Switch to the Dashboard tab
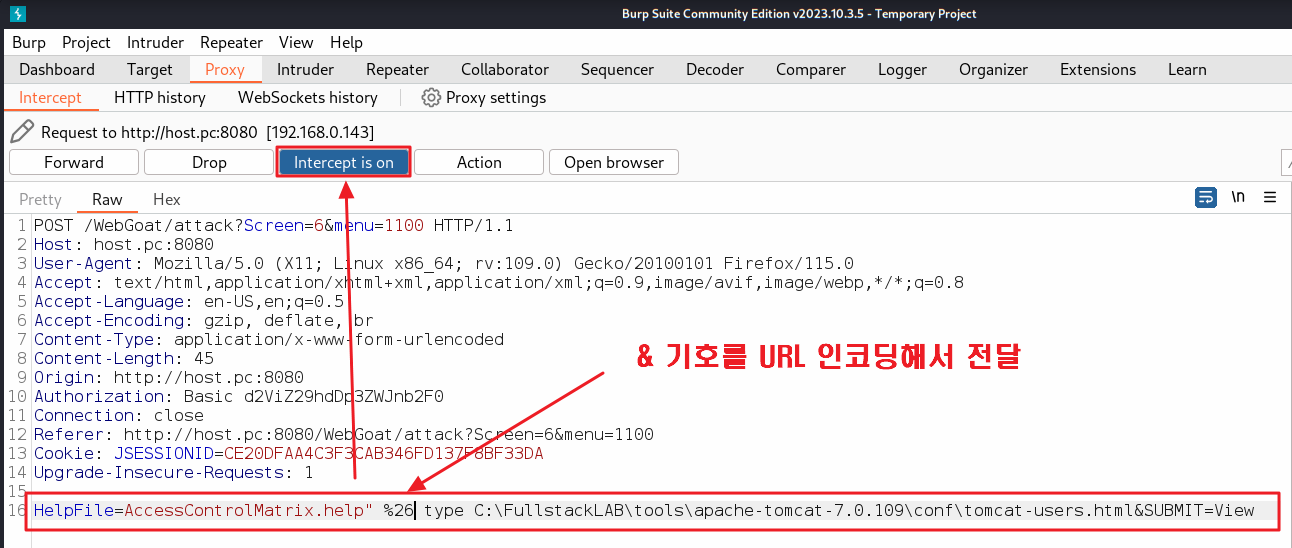The height and width of the screenshot is (548, 1292). point(57,69)
